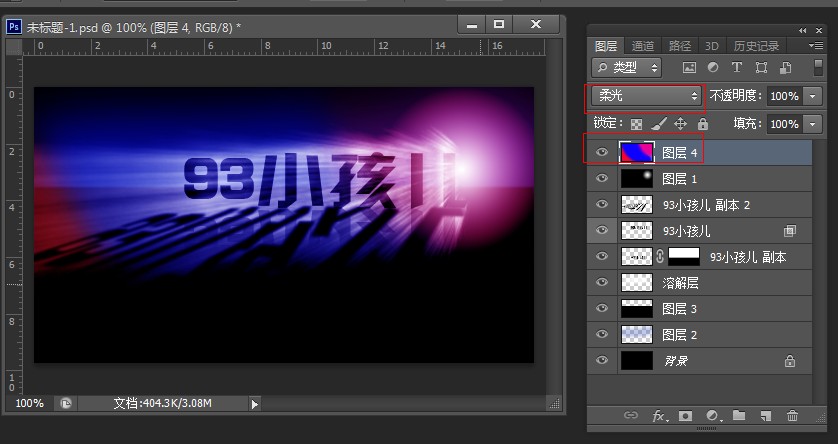
Task: Expand the 不透明度 opacity dropdown arrow
Action: coord(812,96)
